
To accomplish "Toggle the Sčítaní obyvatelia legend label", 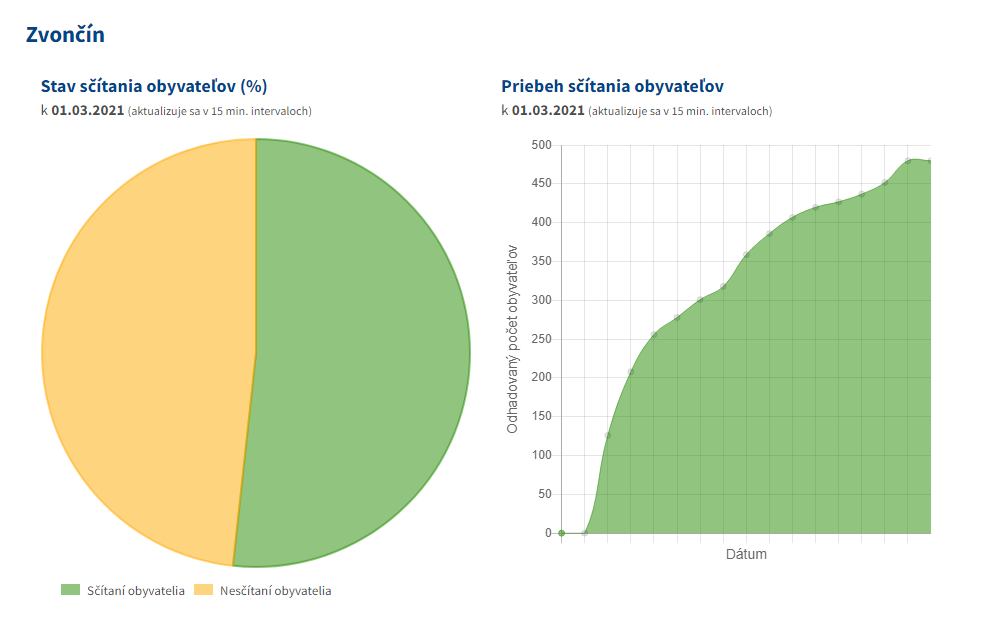I will 135,591.
